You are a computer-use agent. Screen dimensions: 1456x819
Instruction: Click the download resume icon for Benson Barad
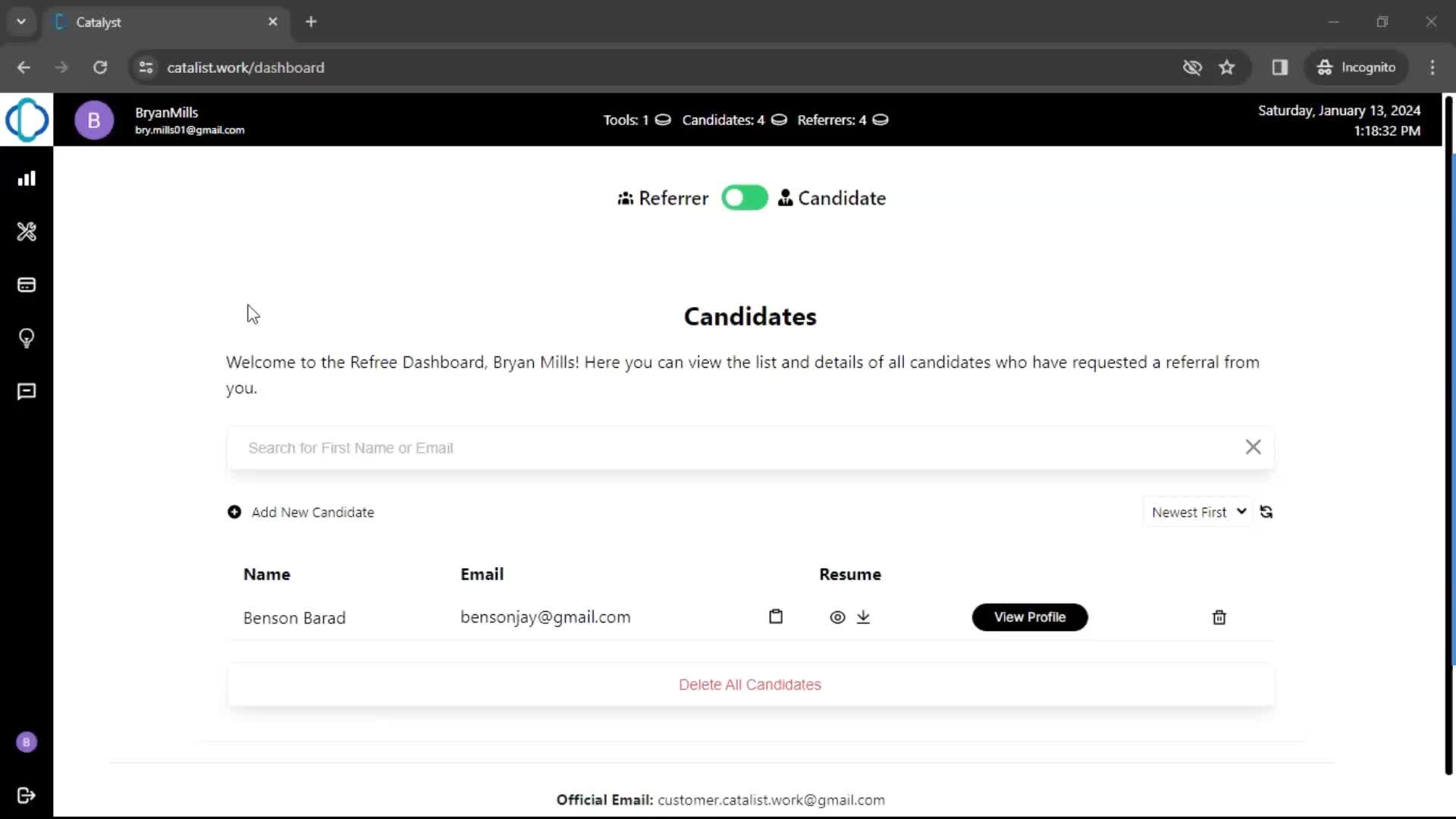point(863,617)
